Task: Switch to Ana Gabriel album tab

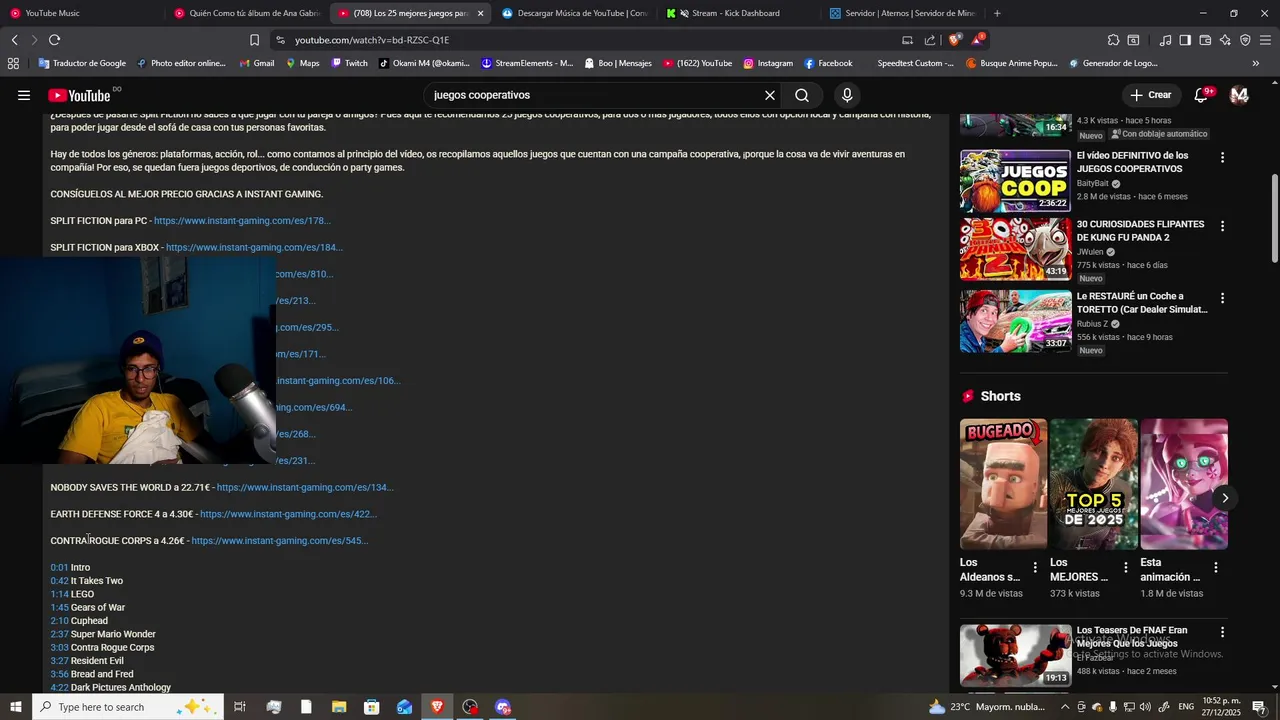Action: click(247, 13)
